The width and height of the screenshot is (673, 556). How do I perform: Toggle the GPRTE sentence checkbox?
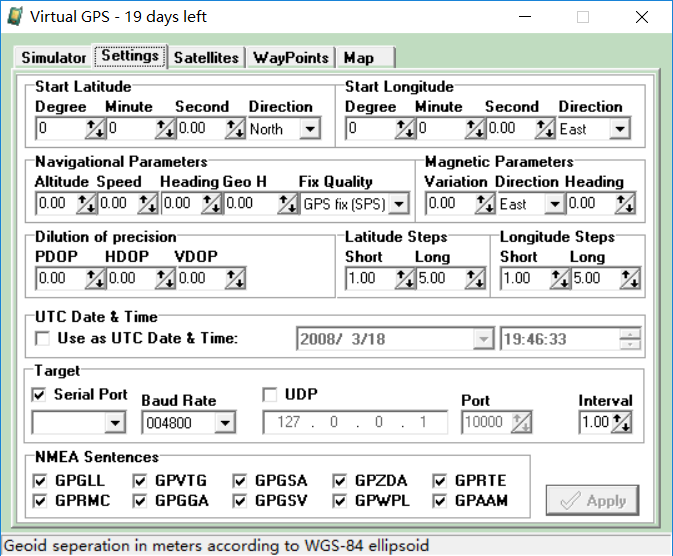[440, 481]
